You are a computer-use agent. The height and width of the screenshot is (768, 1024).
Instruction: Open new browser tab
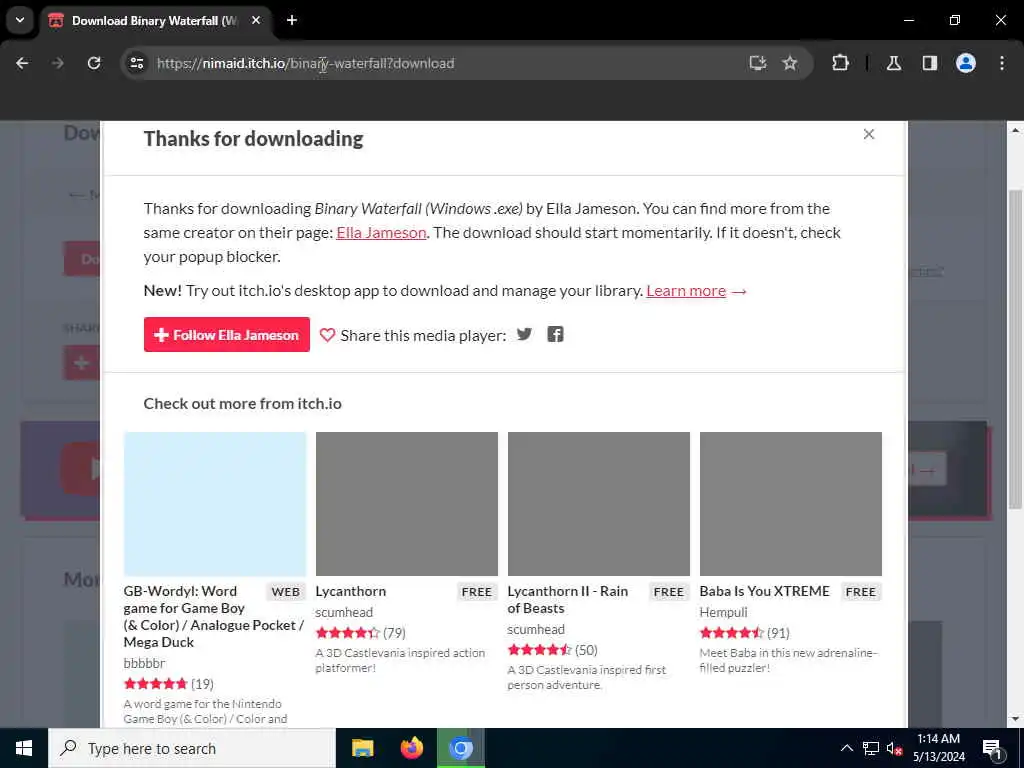pos(292,20)
